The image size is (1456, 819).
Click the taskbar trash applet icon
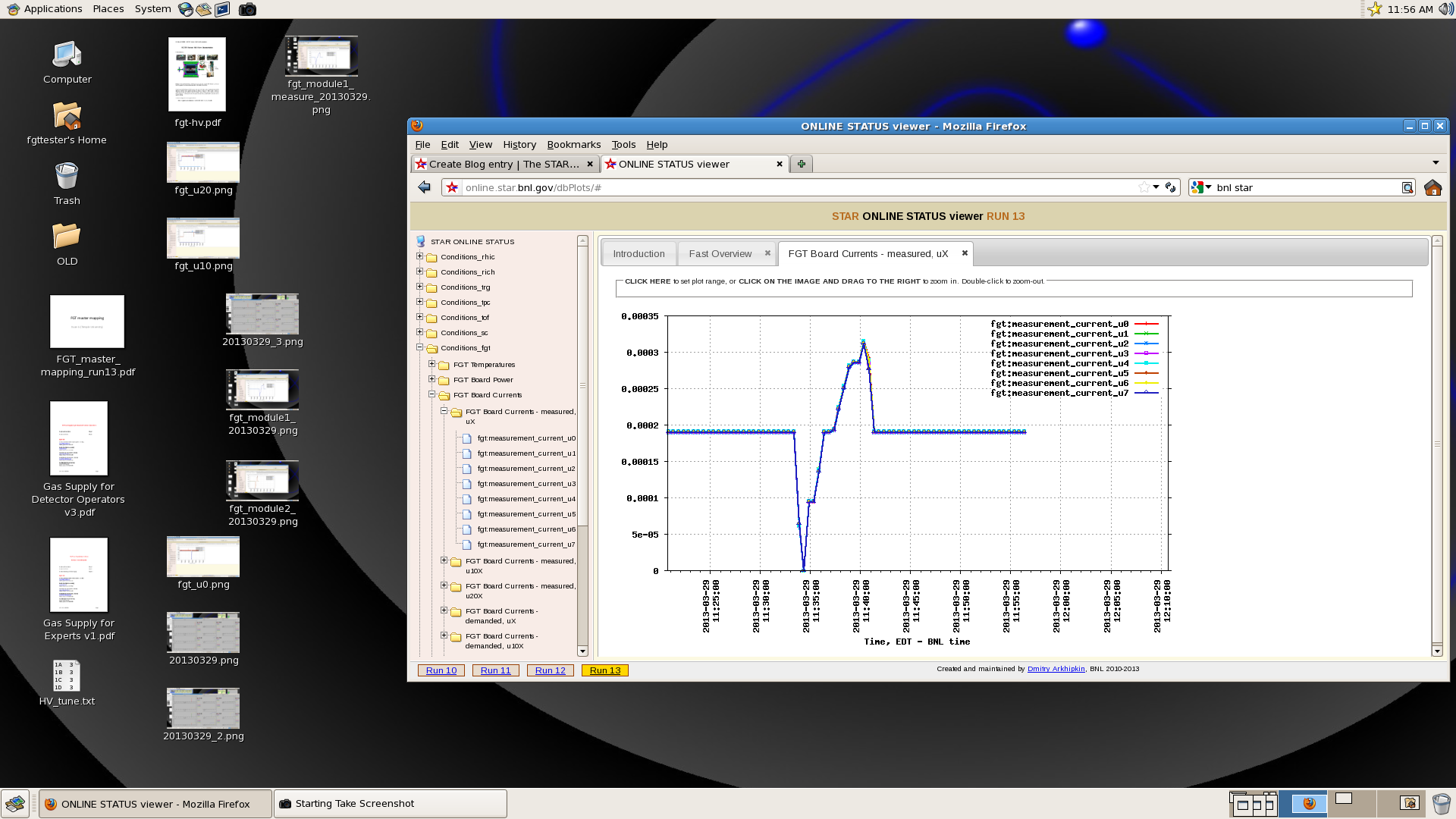1441,804
